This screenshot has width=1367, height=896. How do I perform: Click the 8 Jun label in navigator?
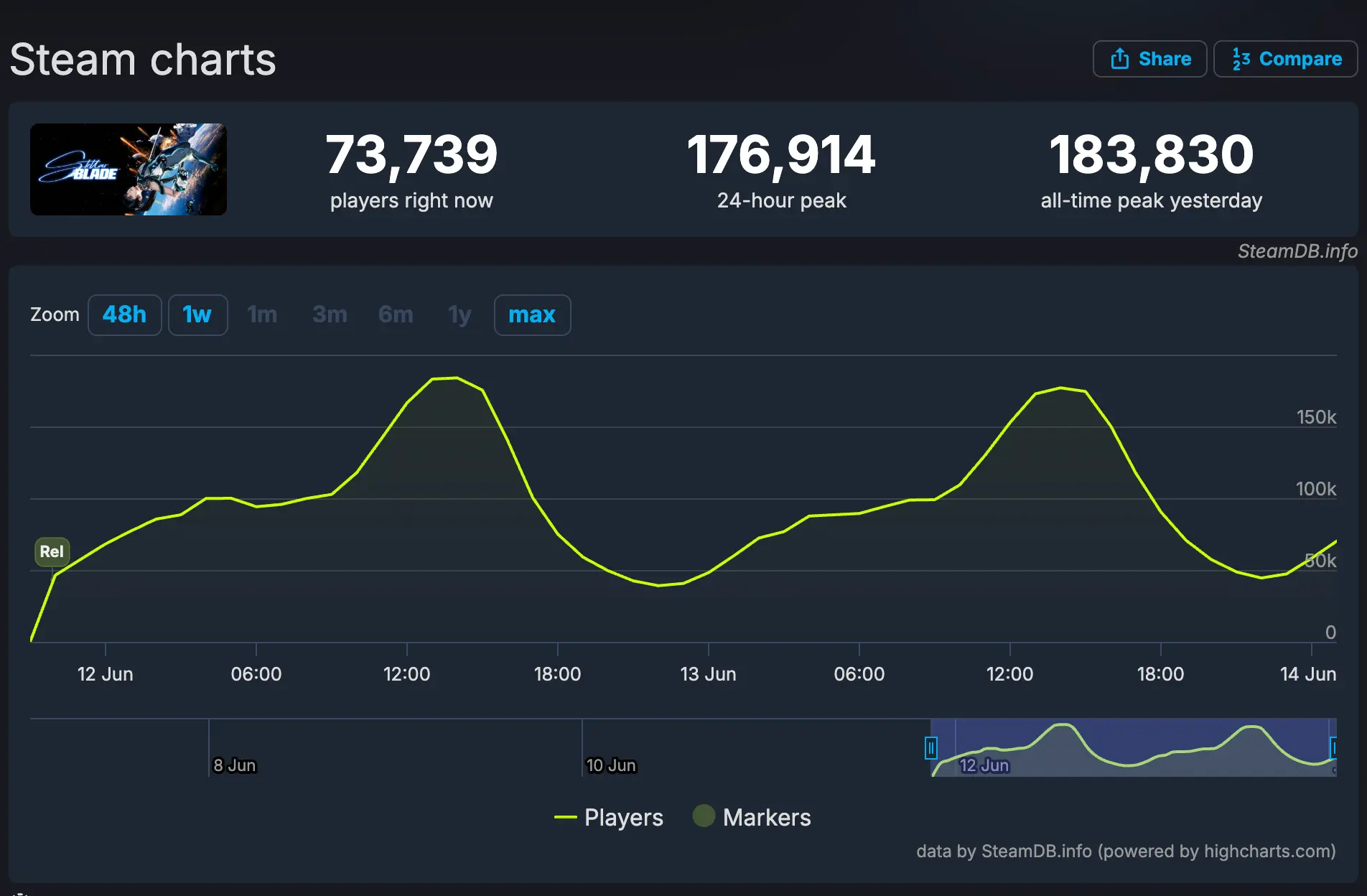pos(235,765)
